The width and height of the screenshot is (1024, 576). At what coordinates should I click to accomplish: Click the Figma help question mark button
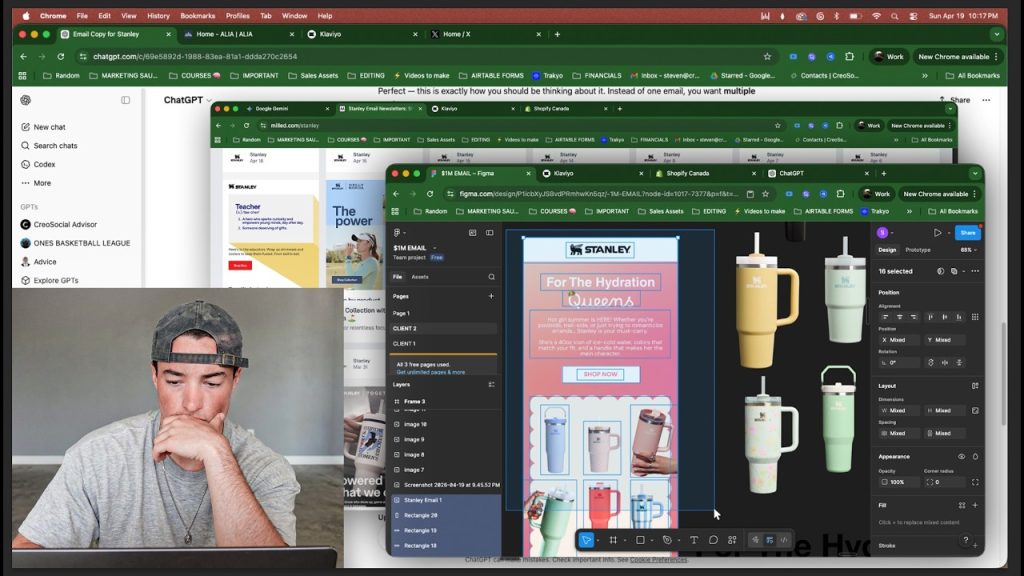coord(965,540)
